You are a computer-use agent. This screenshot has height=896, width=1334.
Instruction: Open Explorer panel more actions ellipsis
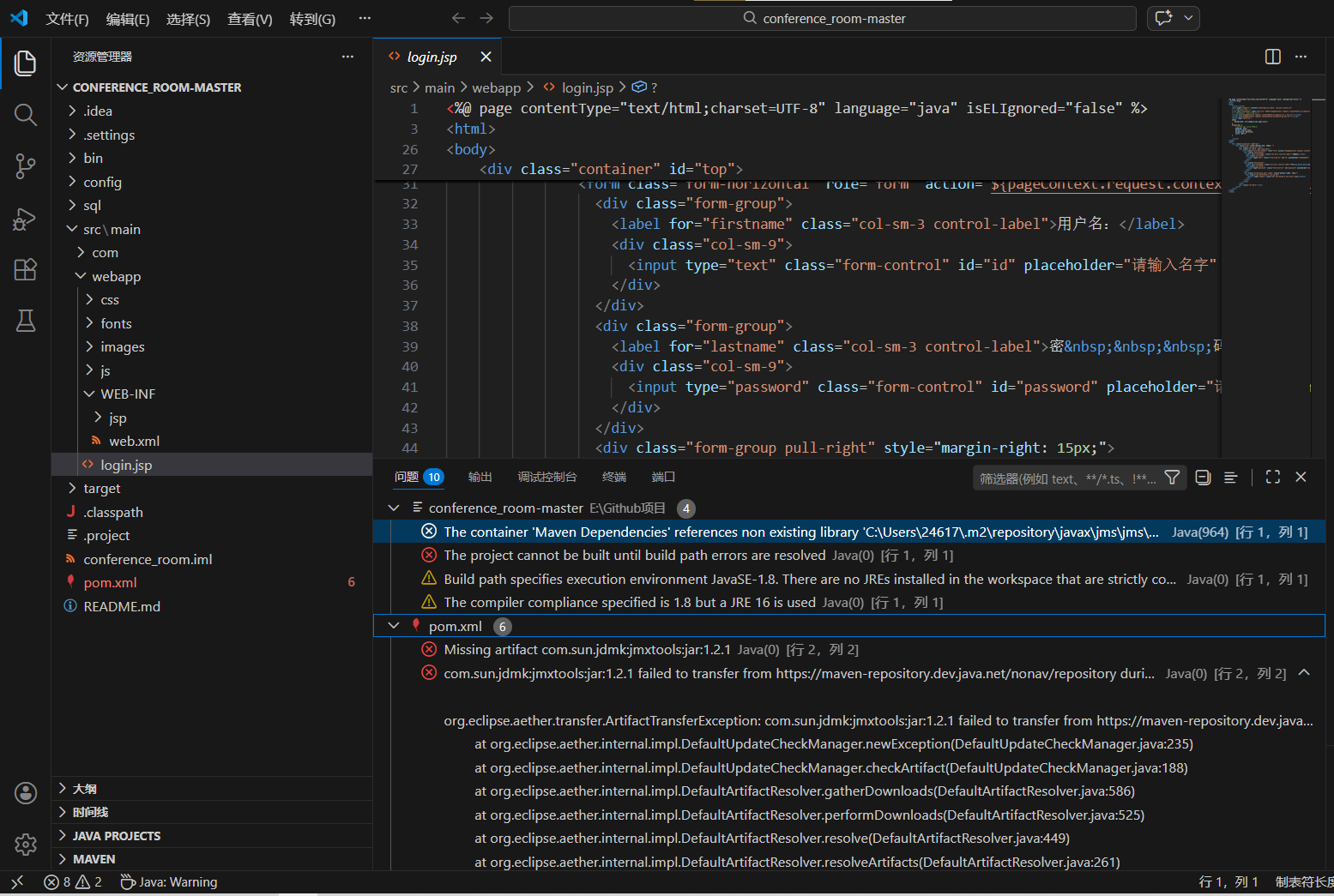tap(347, 57)
